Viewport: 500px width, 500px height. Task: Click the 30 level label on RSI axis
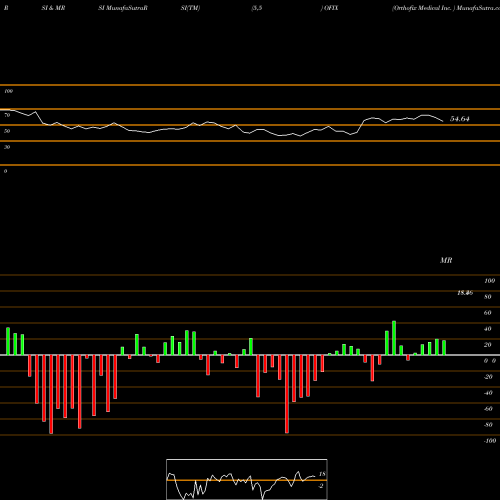(7, 147)
